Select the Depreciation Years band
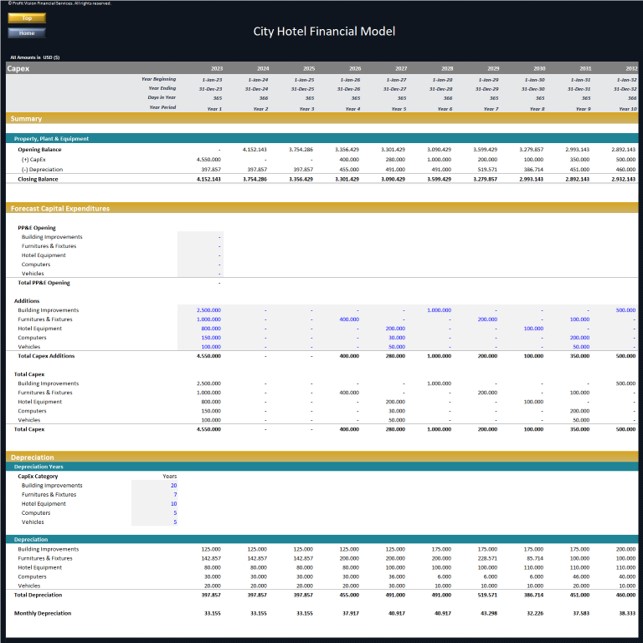The height and width of the screenshot is (643, 643). pos(322,467)
